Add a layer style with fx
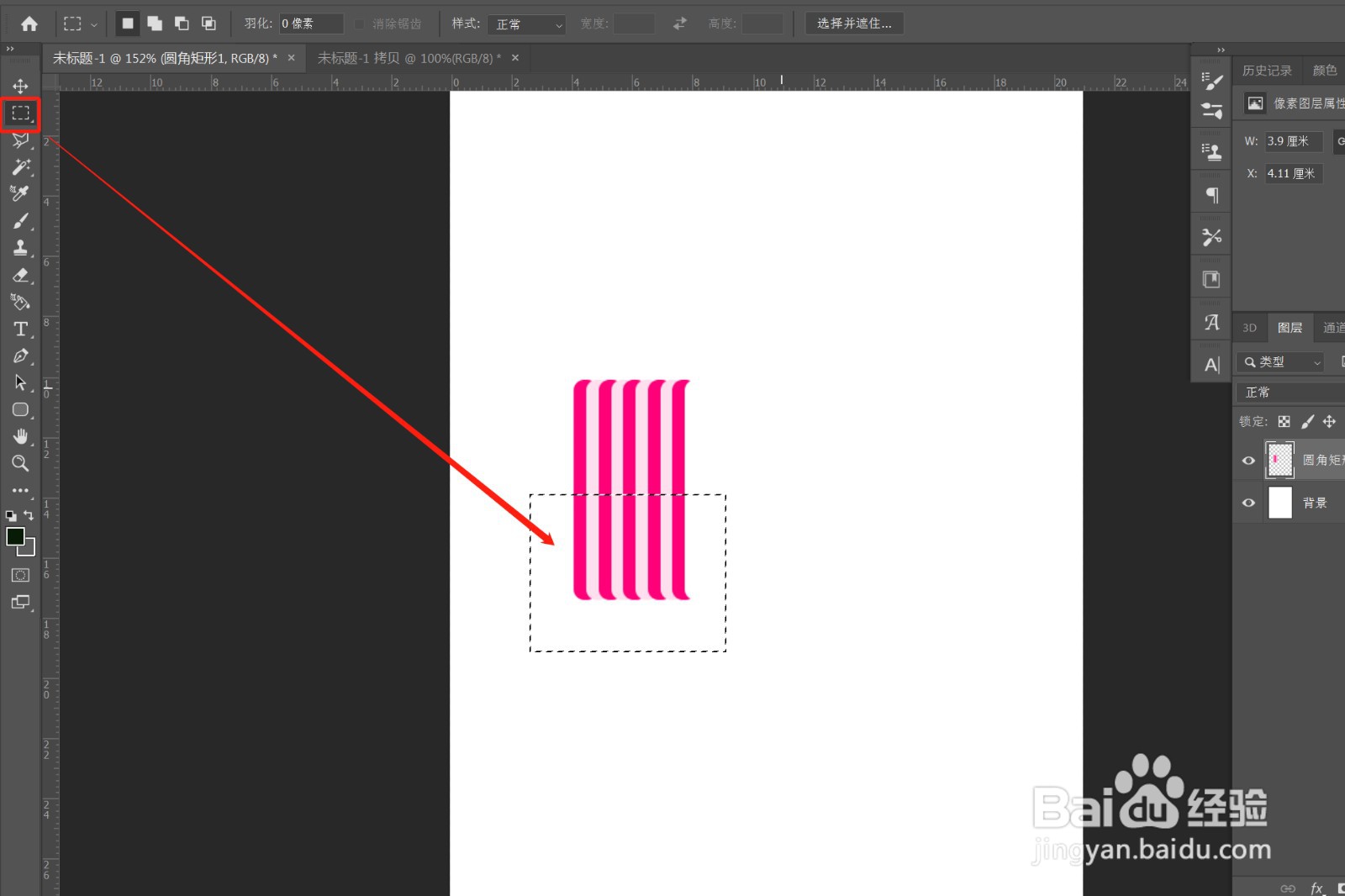Viewport: 1345px width, 896px height. (1316, 888)
